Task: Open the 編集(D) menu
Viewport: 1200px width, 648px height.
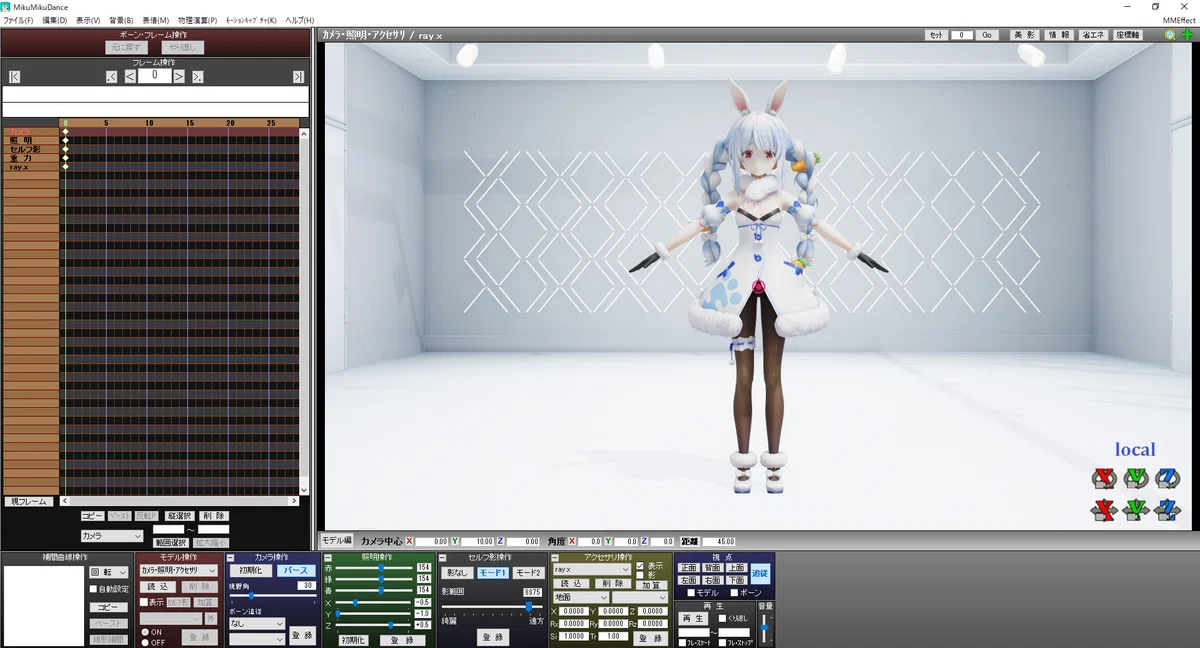Action: (x=55, y=20)
